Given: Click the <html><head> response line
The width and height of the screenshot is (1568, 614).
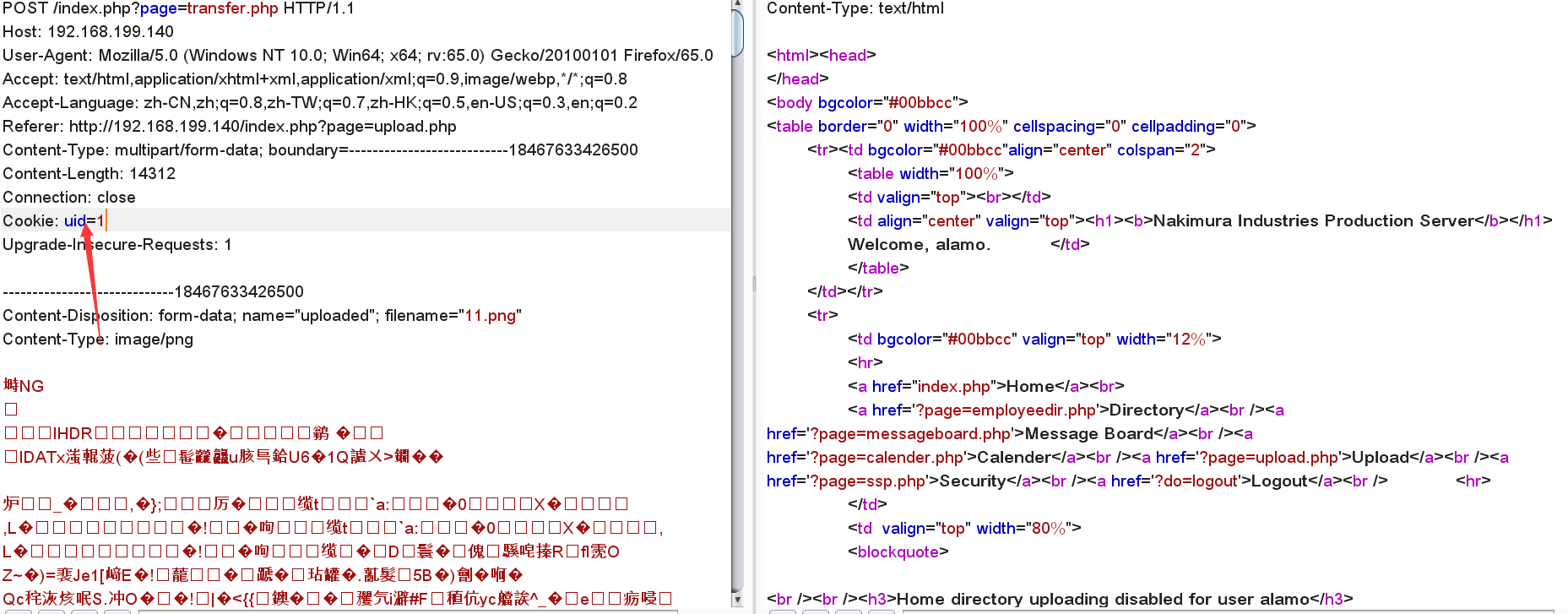Looking at the screenshot, I should point(822,56).
